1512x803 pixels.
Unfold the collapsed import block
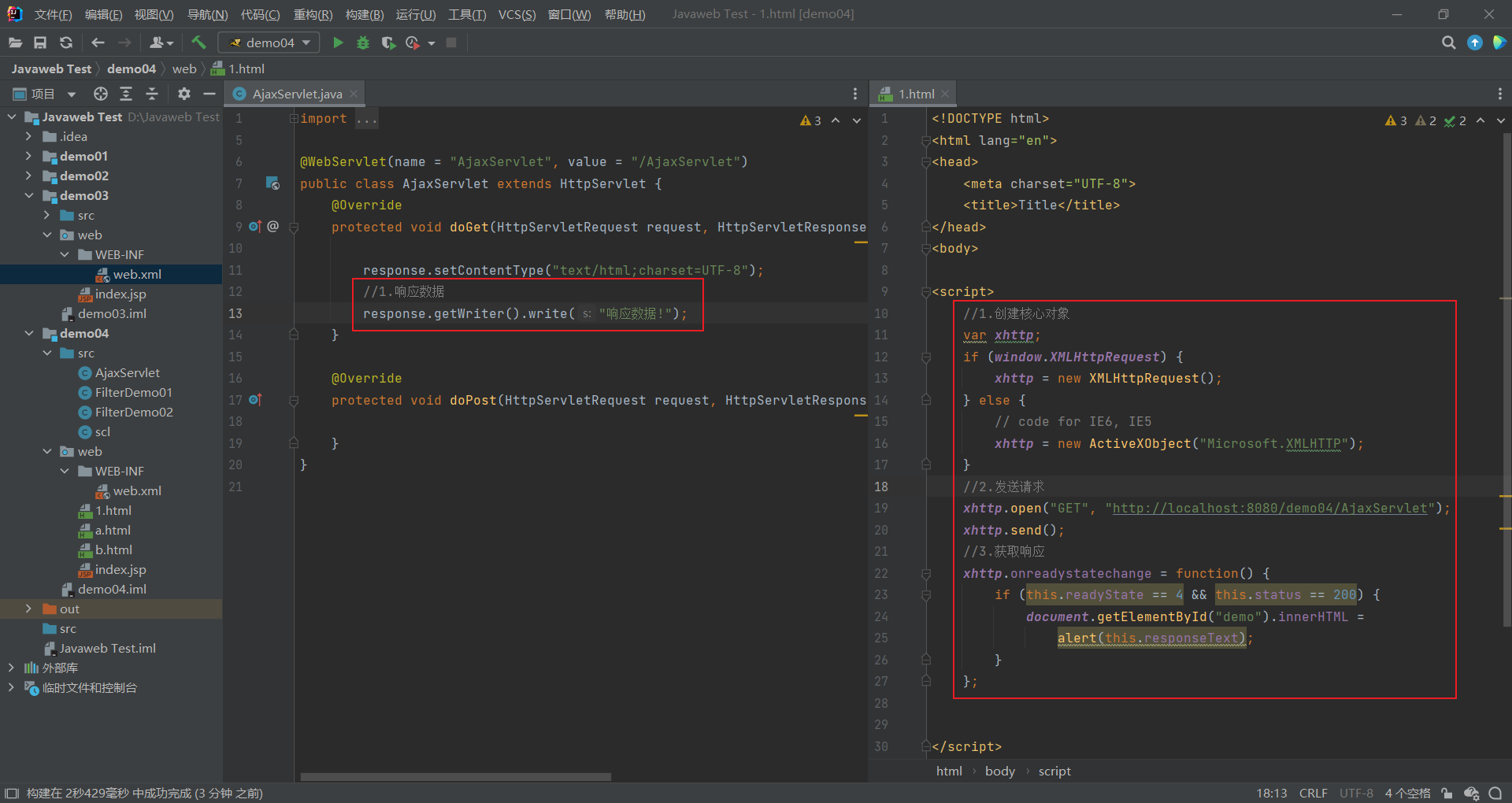click(293, 118)
